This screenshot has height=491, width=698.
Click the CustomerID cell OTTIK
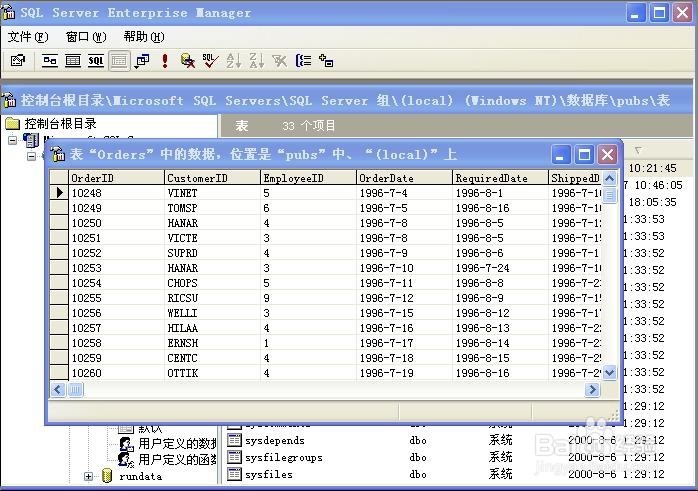pos(212,373)
